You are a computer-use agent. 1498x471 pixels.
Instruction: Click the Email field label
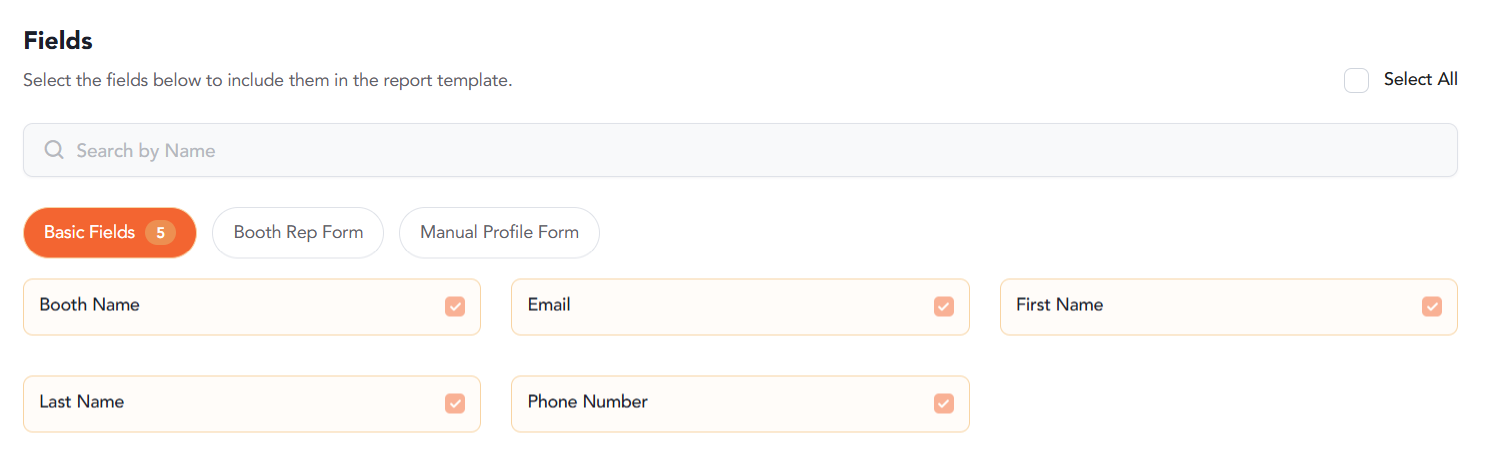pyautogui.click(x=549, y=306)
